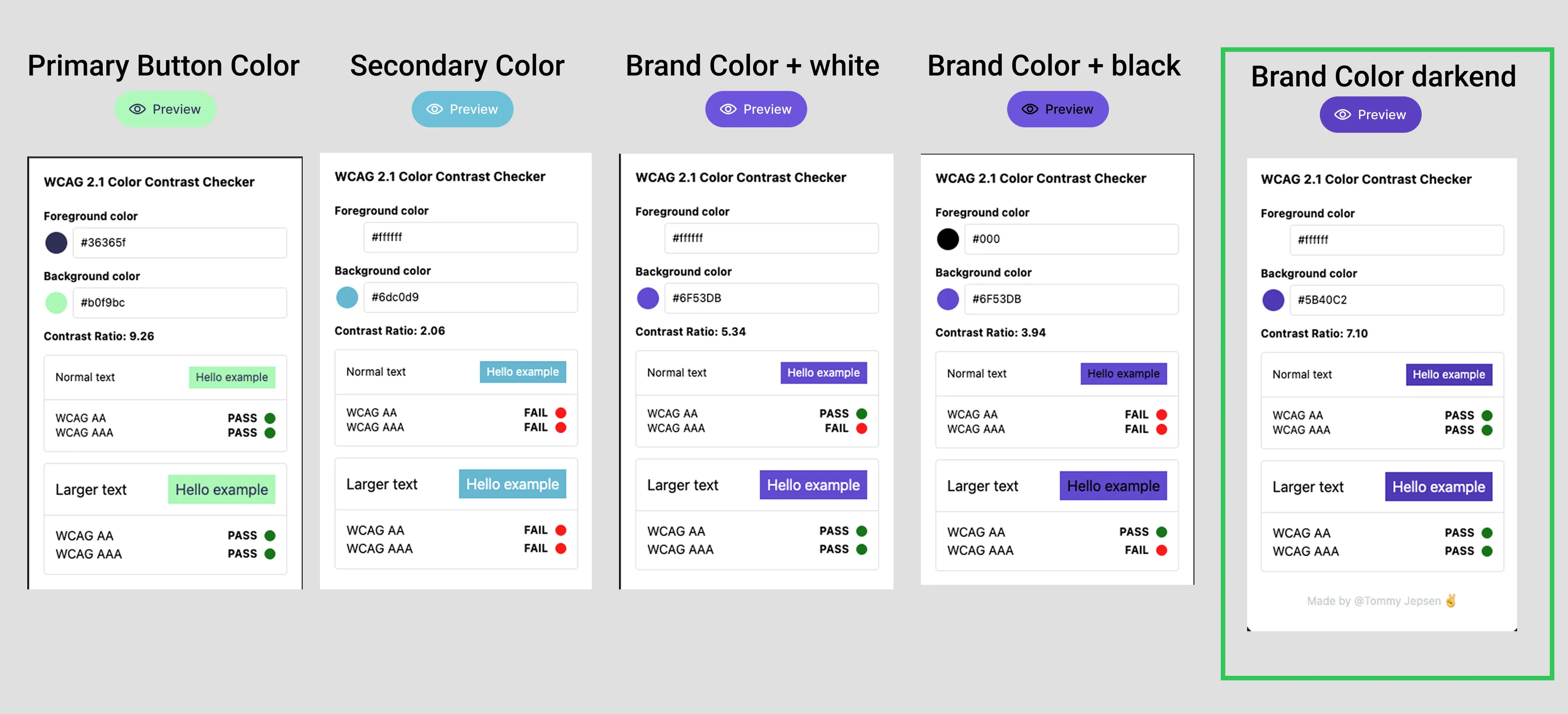Click the eye icon on Secondary Color preview
This screenshot has height=714, width=1568.
pos(434,108)
